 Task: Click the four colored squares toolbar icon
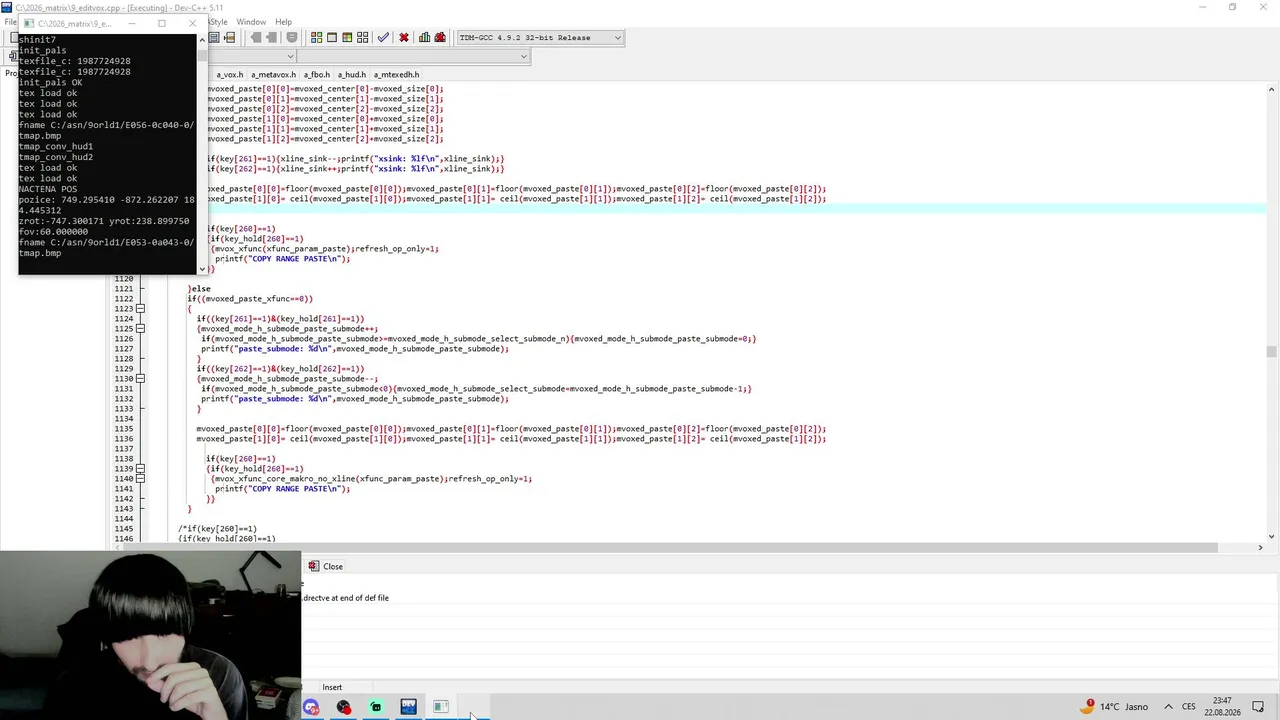[x=316, y=38]
